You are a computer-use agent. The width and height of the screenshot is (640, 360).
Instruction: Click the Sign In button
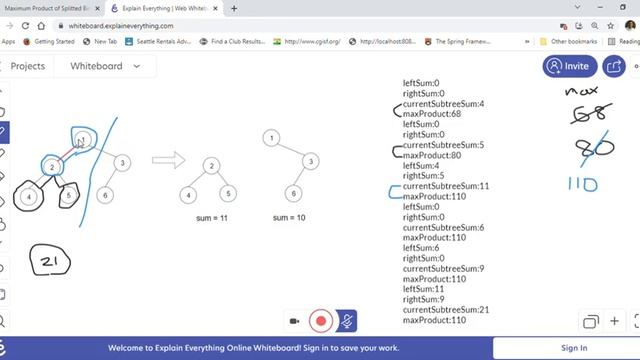(x=574, y=348)
